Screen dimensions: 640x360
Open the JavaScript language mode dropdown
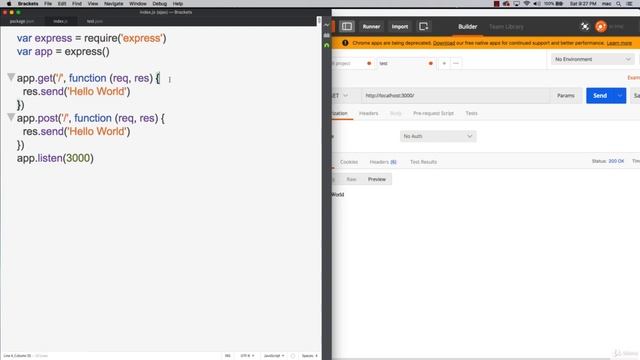pos(274,356)
